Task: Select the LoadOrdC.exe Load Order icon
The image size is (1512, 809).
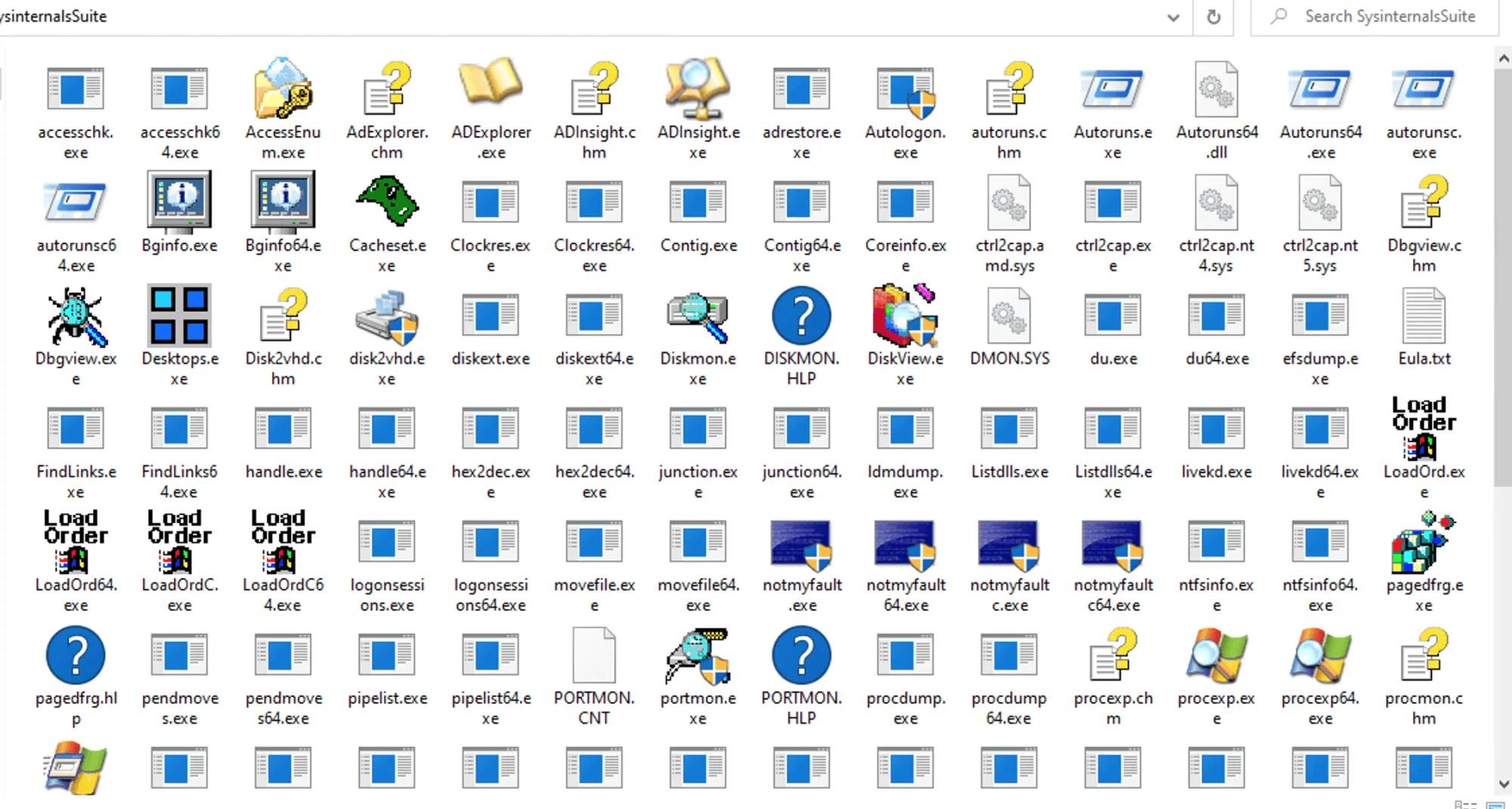Action: coord(179,541)
